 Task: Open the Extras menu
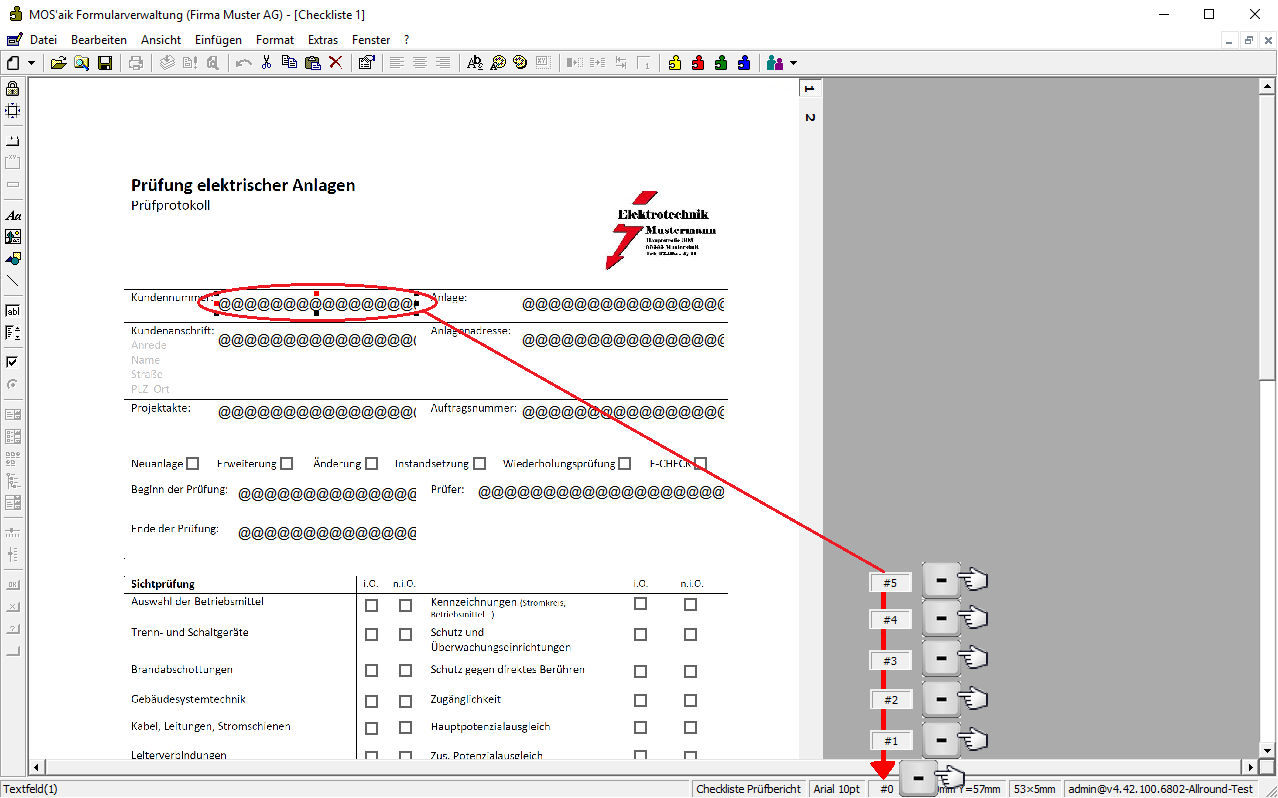coord(323,40)
